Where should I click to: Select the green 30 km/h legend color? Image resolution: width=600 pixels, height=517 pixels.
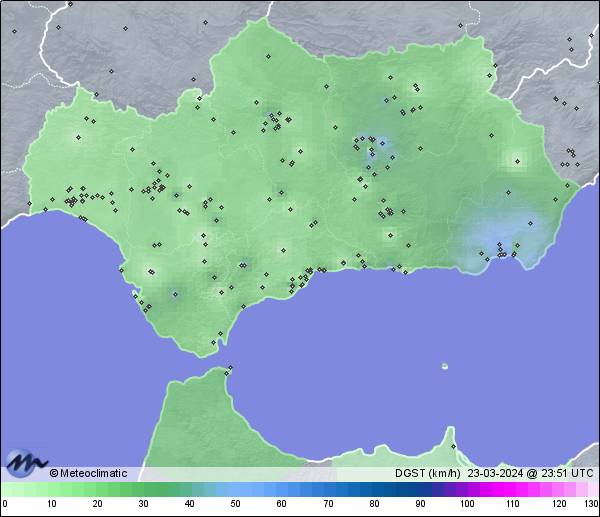[143, 490]
